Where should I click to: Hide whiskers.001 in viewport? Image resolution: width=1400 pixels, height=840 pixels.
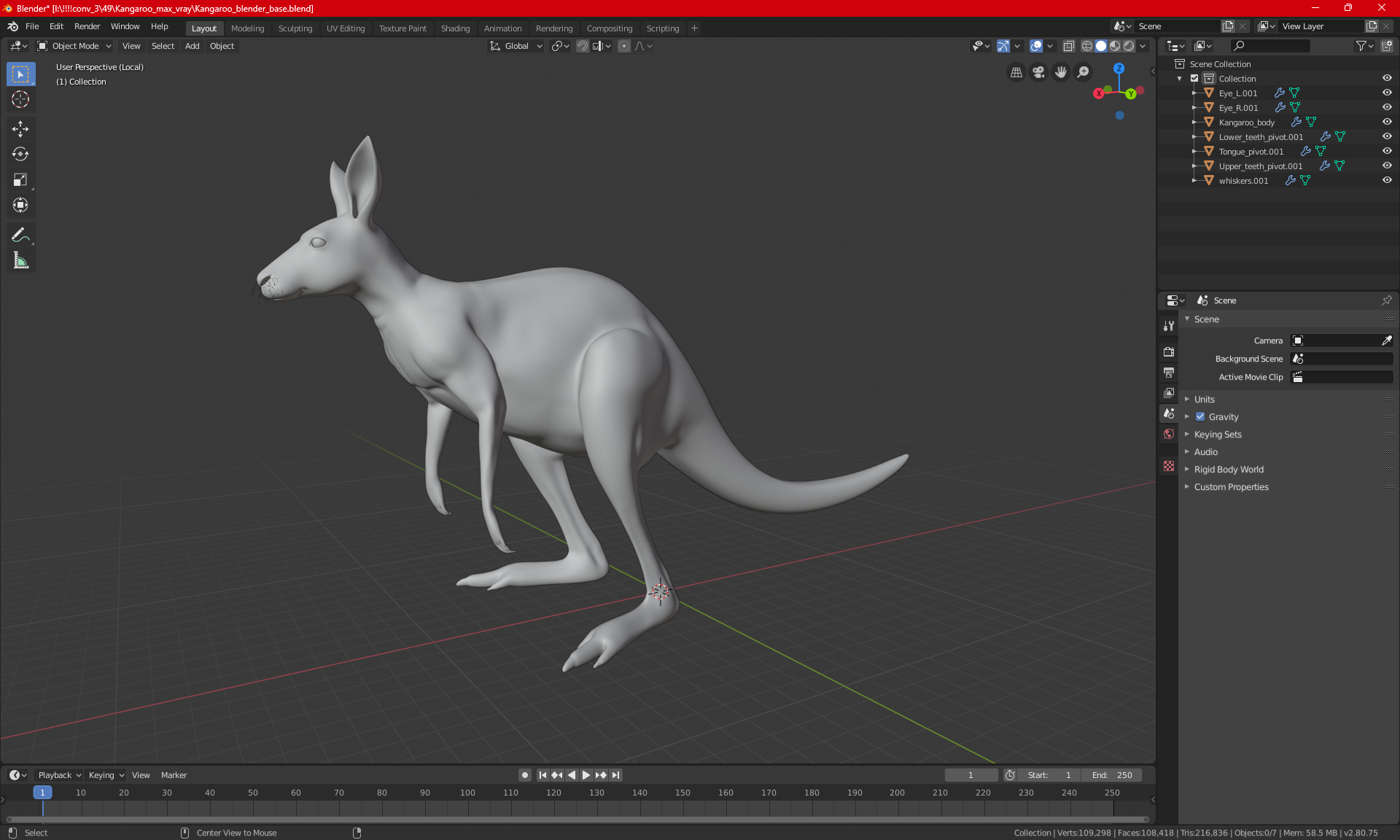[1387, 181]
